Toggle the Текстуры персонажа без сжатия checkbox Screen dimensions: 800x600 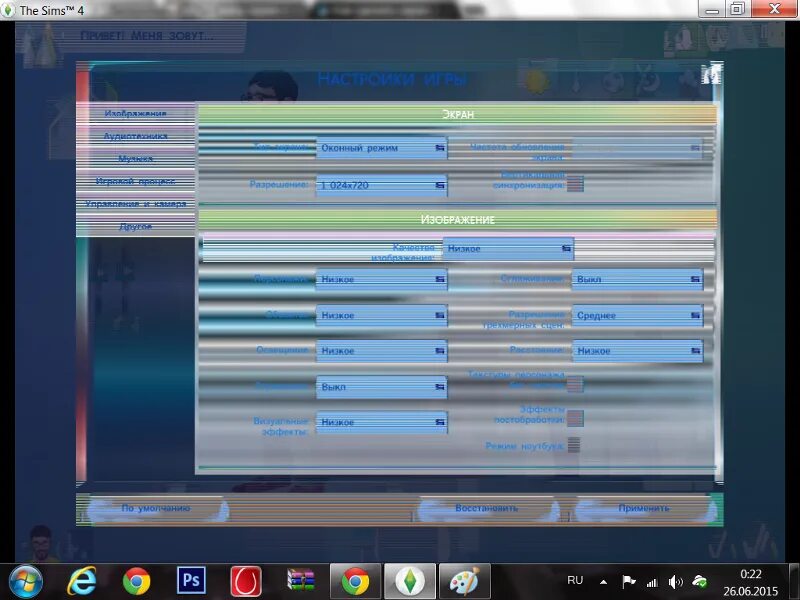coord(575,384)
